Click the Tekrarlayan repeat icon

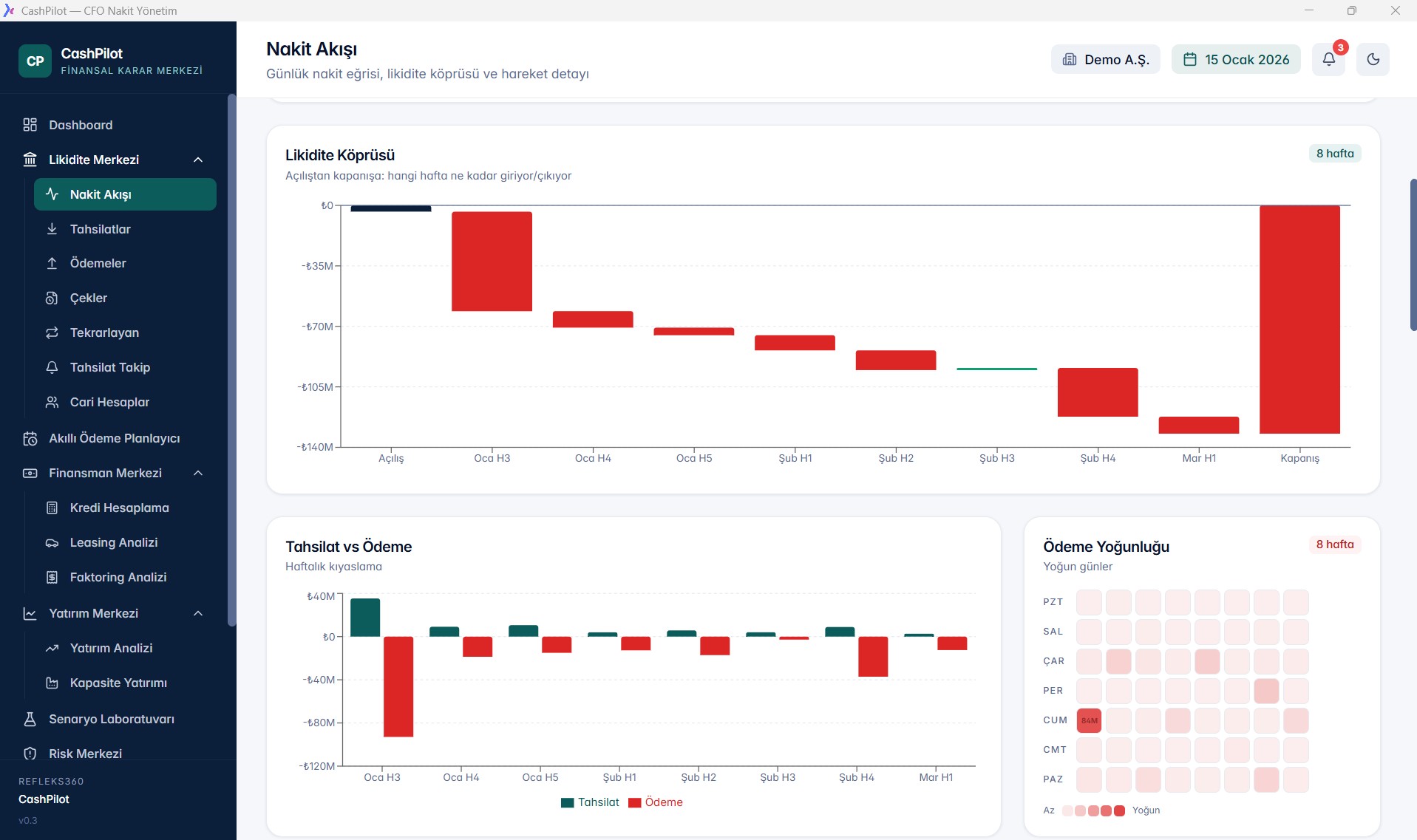tap(52, 332)
